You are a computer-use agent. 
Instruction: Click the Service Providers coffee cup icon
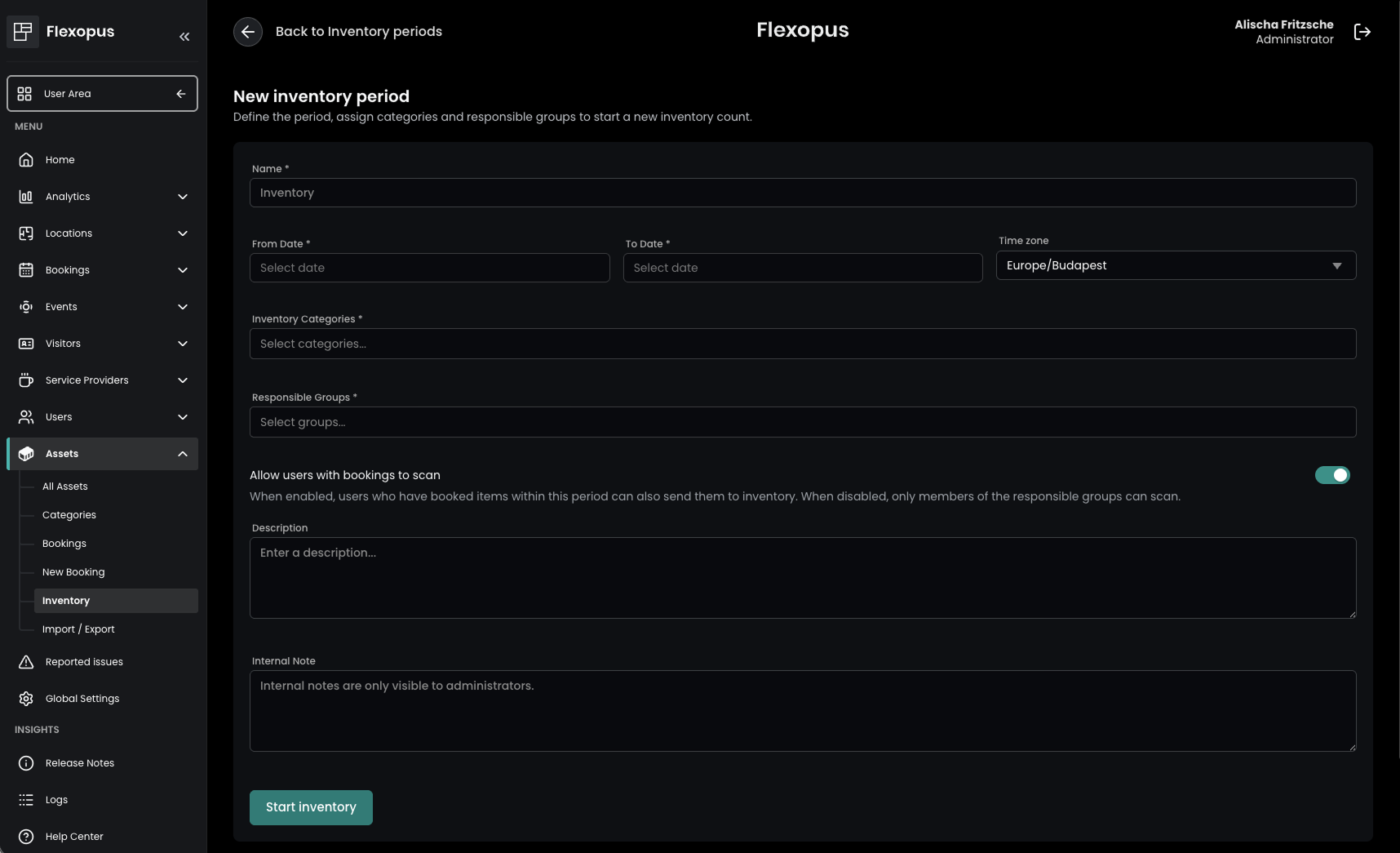click(x=26, y=380)
